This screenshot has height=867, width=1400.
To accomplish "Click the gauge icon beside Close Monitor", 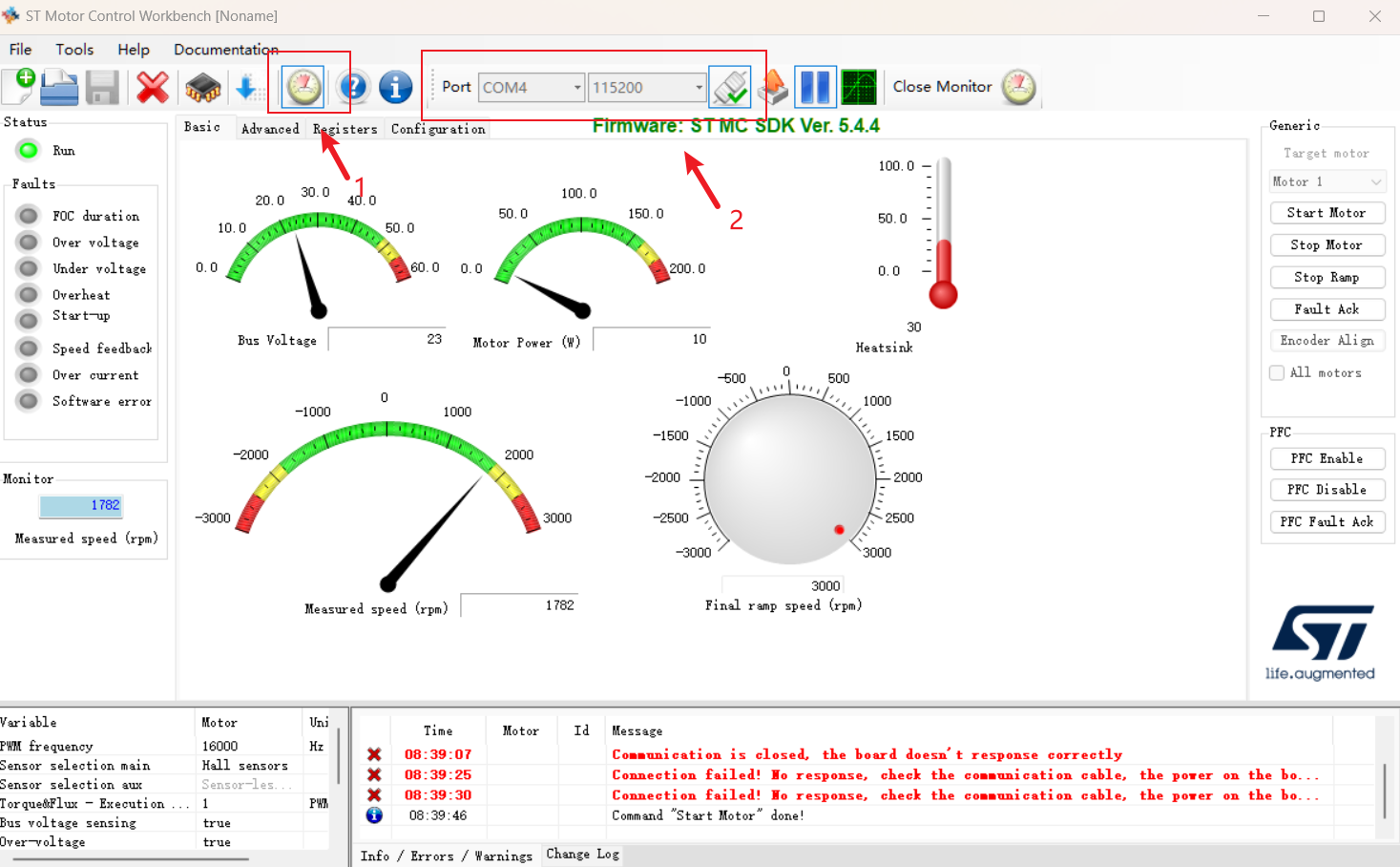I will point(1018,87).
